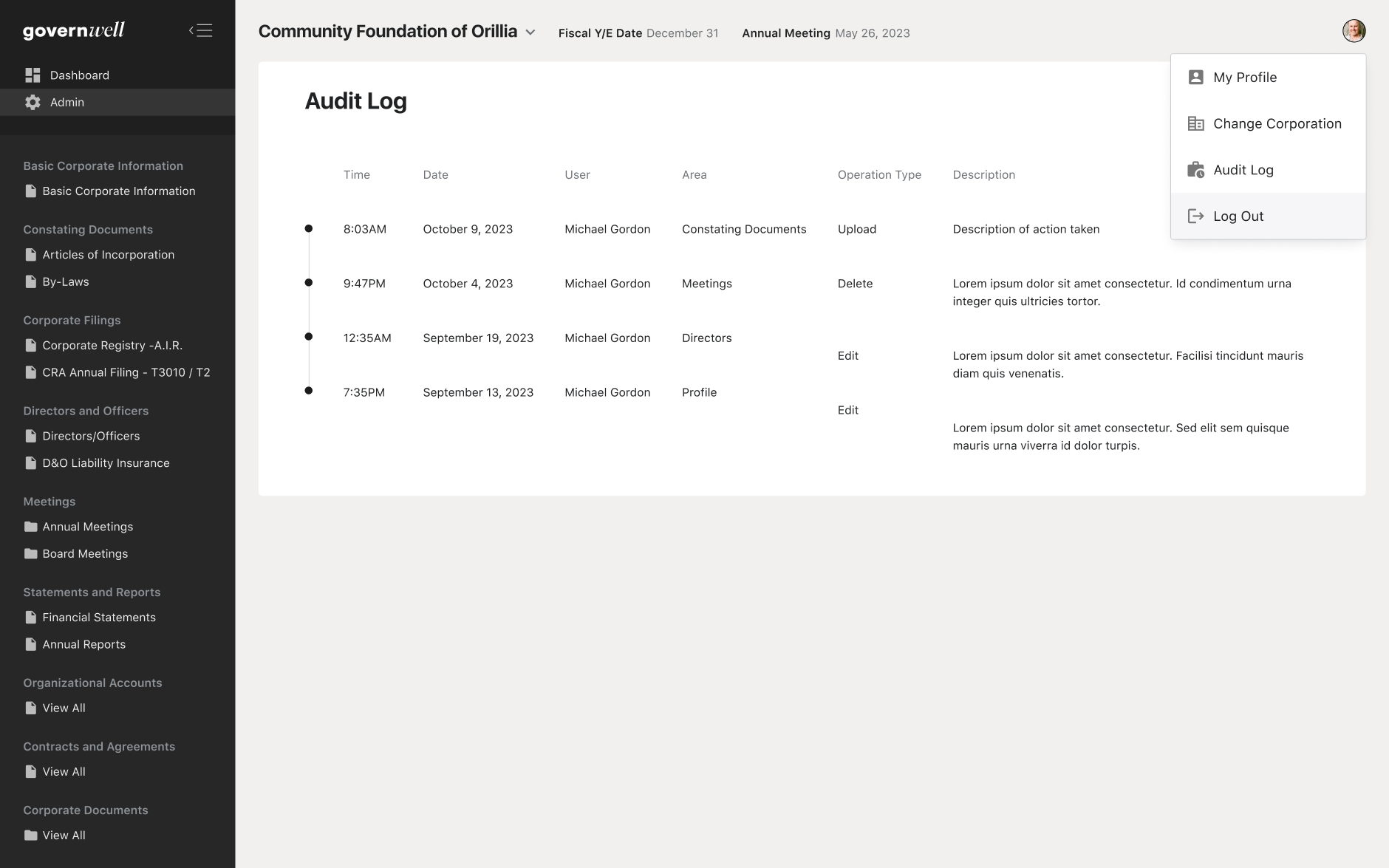Go to Board Meetings folder

[85, 554]
